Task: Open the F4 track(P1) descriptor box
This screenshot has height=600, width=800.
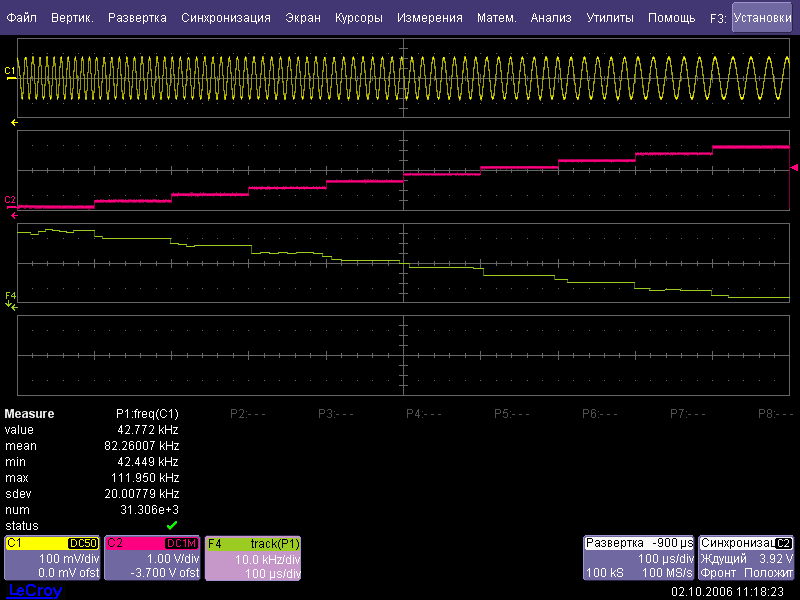Action: tap(253, 557)
